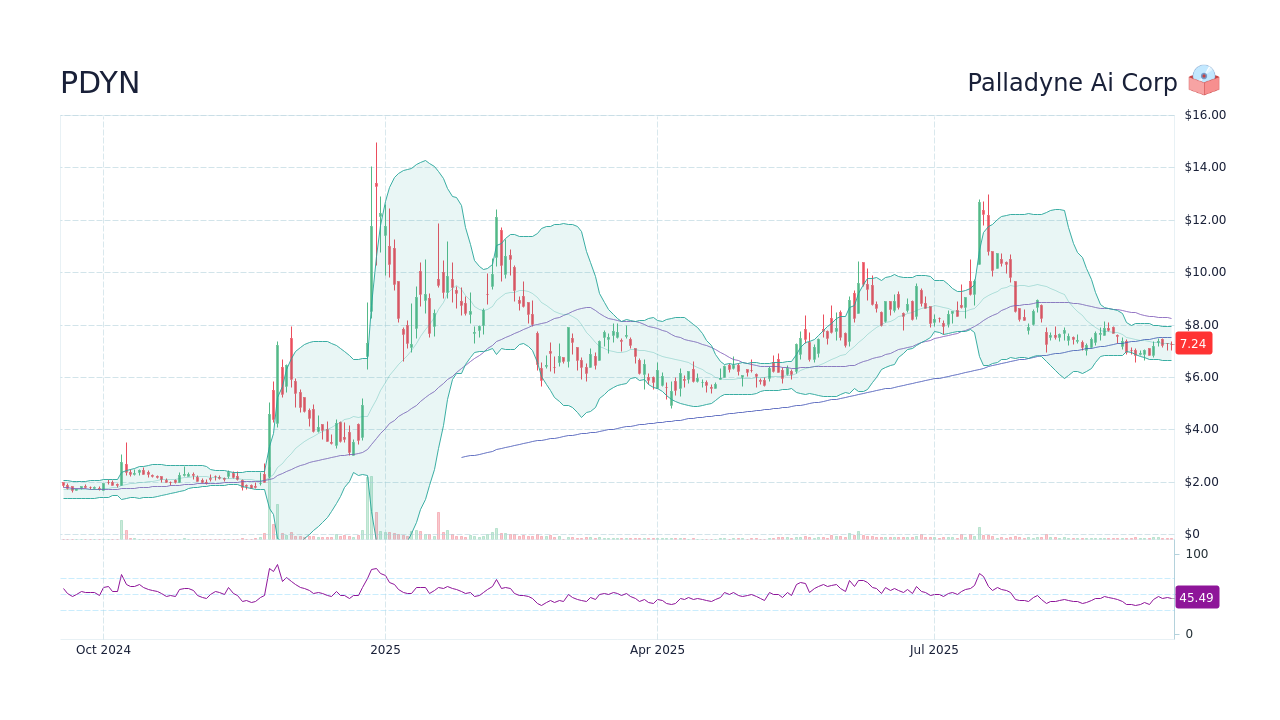
Task: Expand the Jul 2025 axis label
Action: click(935, 649)
